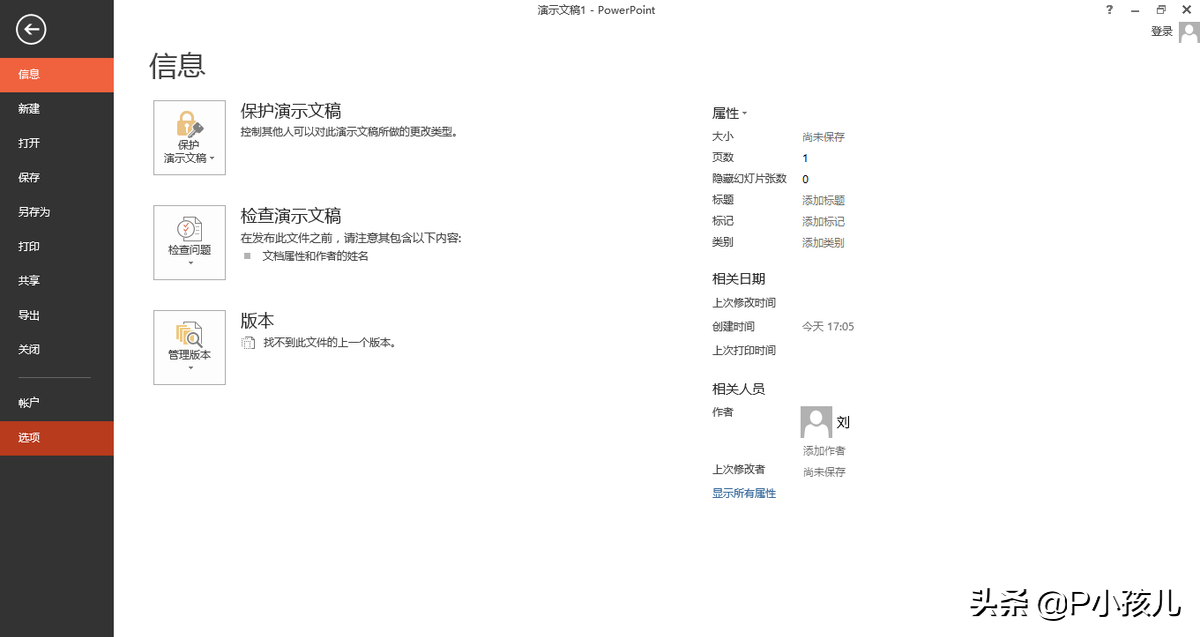This screenshot has width=1200, height=637.
Task: Expand the 属性 dropdown header
Action: [x=730, y=114]
